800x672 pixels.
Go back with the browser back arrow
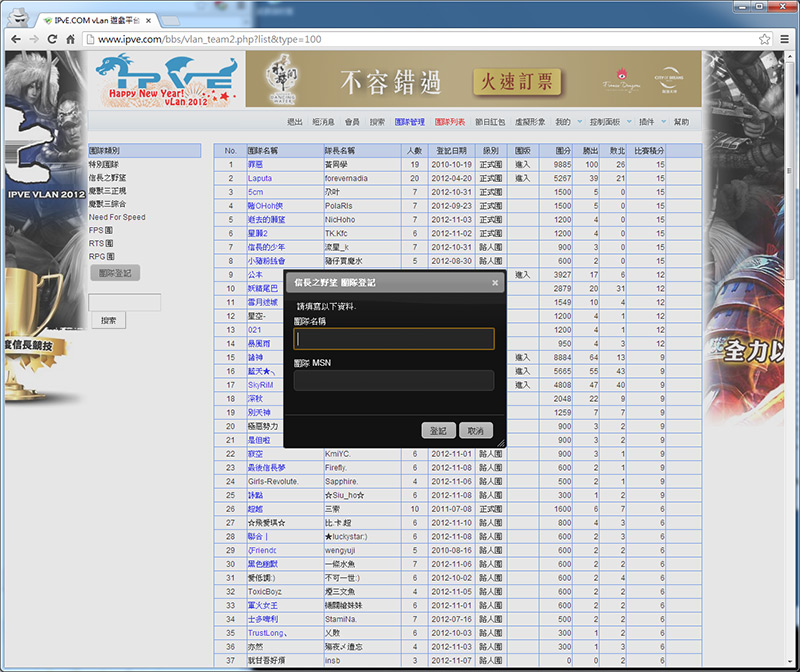16,39
